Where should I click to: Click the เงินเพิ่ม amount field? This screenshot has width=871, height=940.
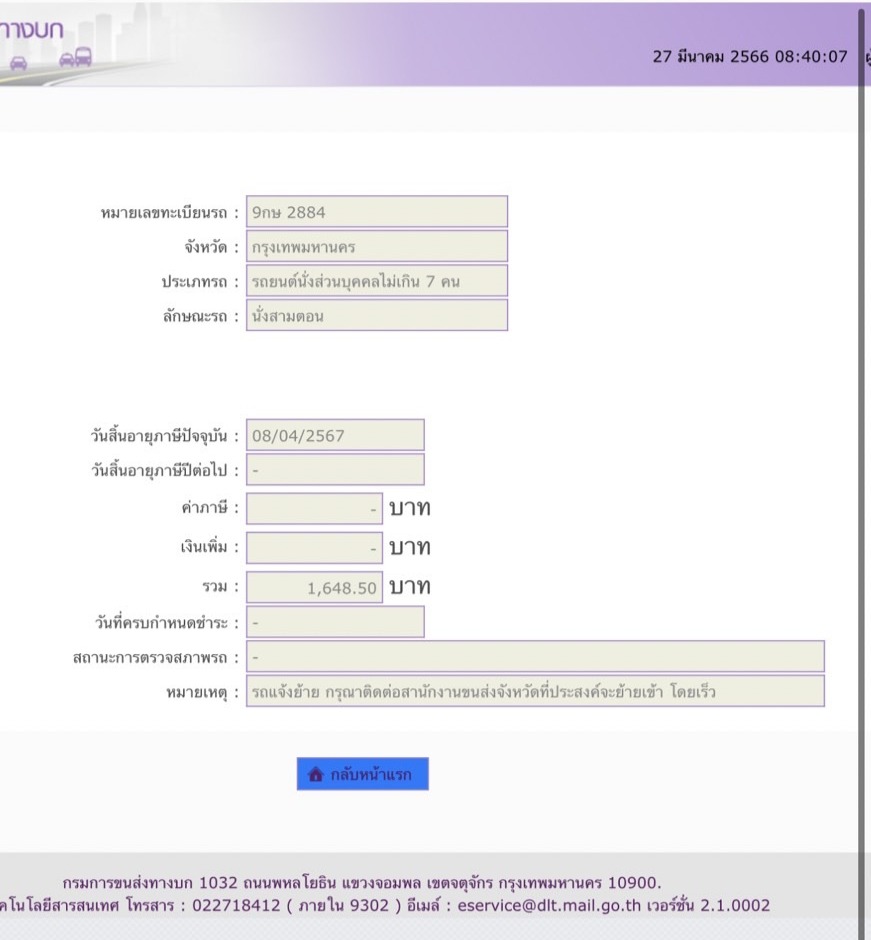point(314,547)
